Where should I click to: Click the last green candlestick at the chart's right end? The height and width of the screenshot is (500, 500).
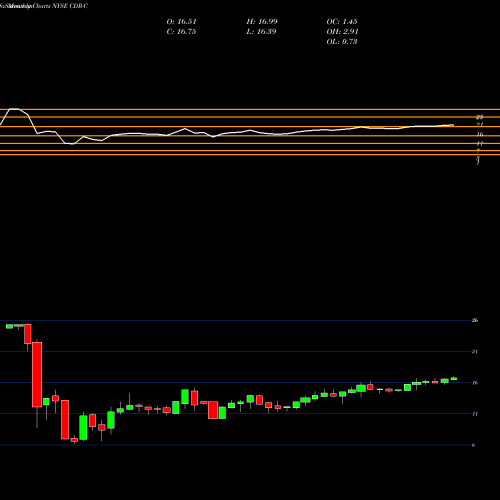point(454,378)
